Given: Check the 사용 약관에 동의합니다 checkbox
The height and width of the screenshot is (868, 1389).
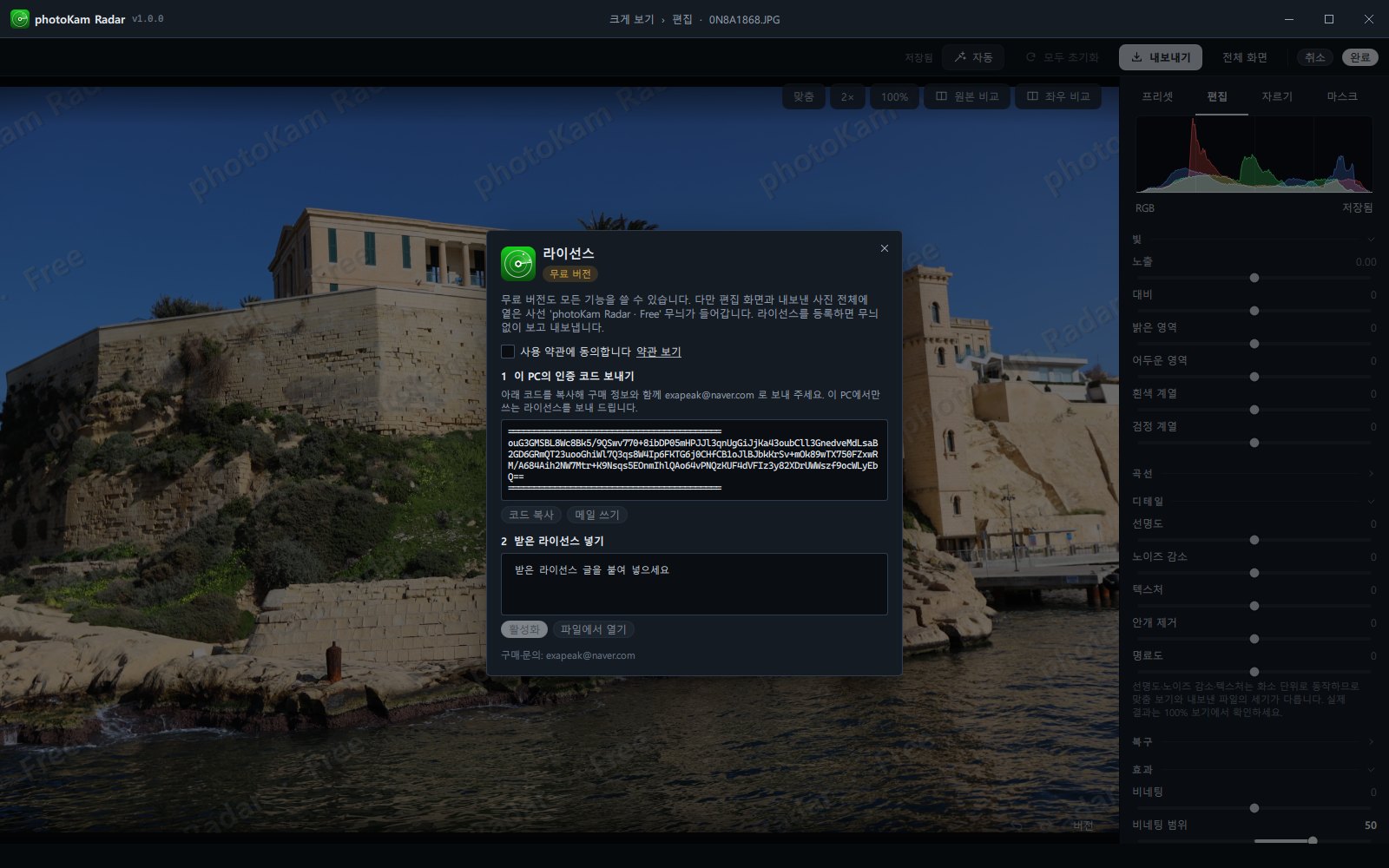Looking at the screenshot, I should click(508, 352).
